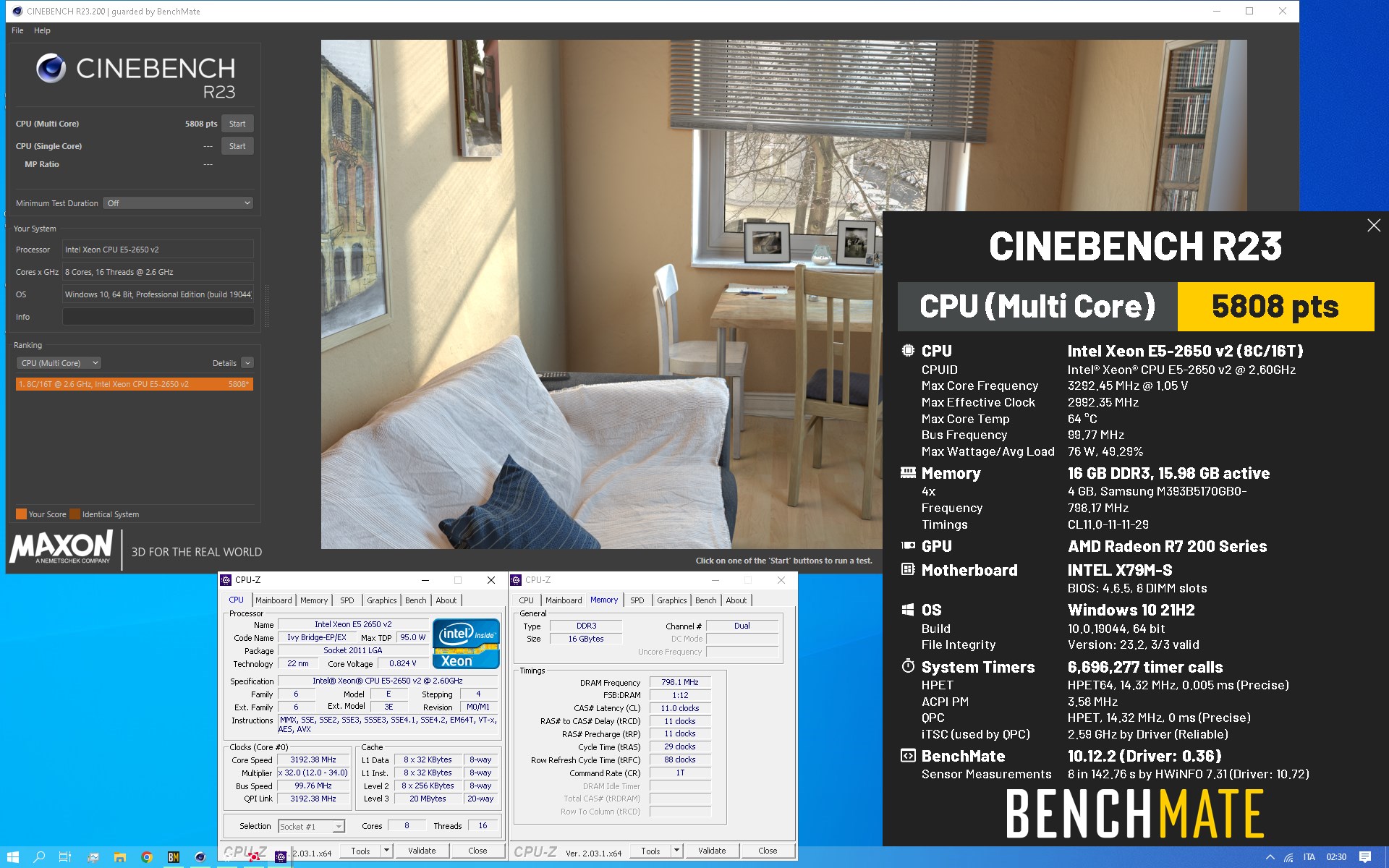The image size is (1389, 868).
Task: Click the left CPU-Z window title icon
Action: coord(226,580)
